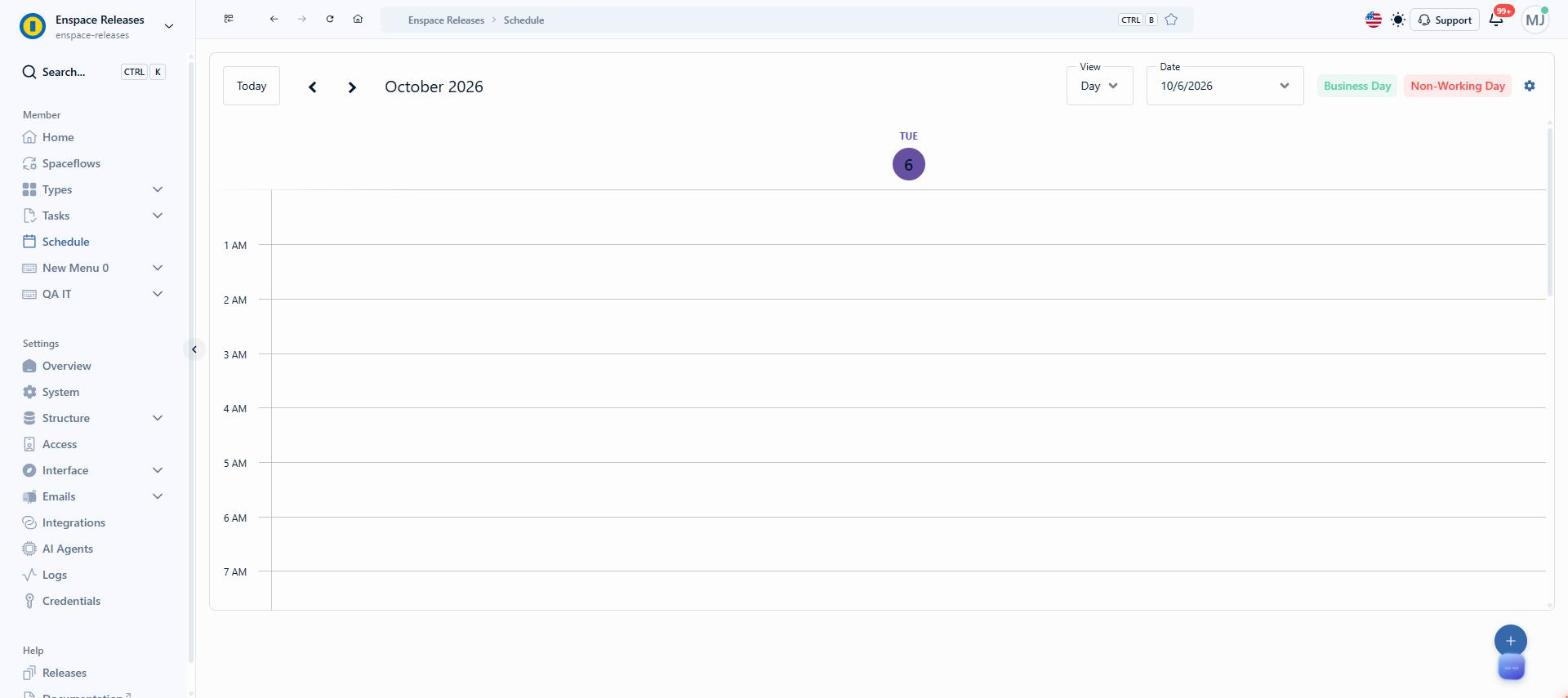
Task: Open the Credentials key icon
Action: click(29, 601)
